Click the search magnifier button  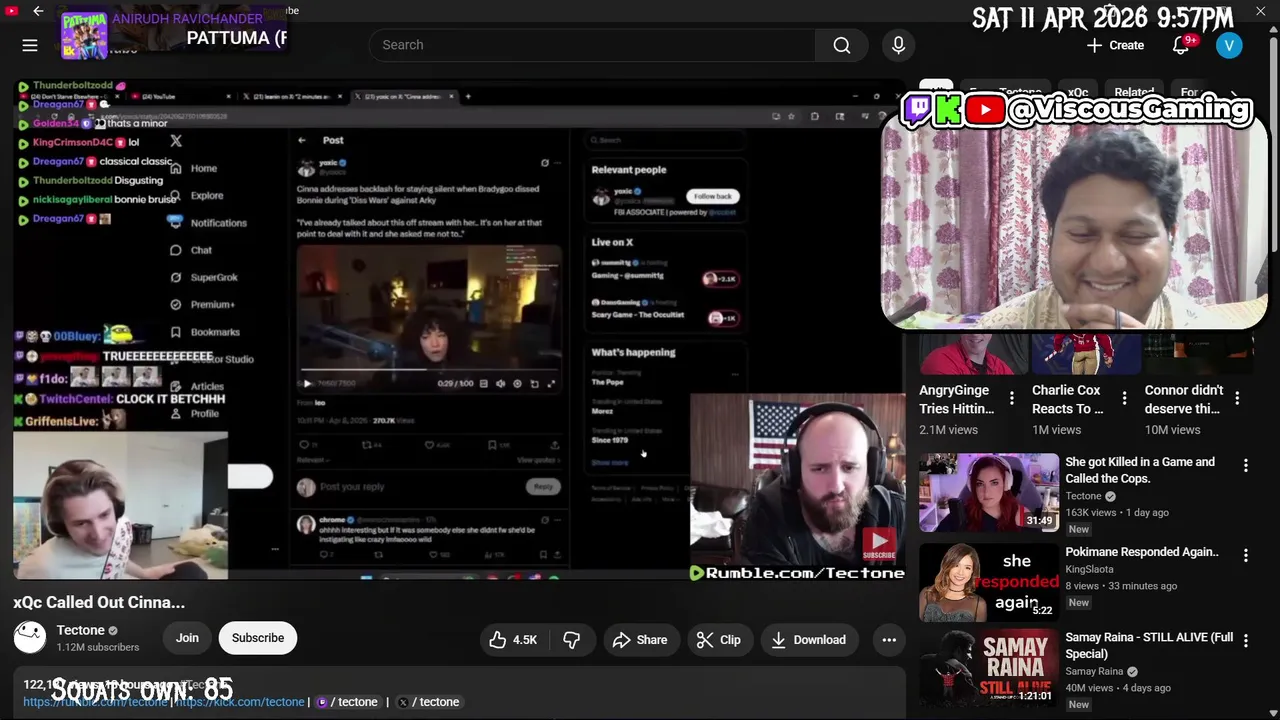point(842,45)
